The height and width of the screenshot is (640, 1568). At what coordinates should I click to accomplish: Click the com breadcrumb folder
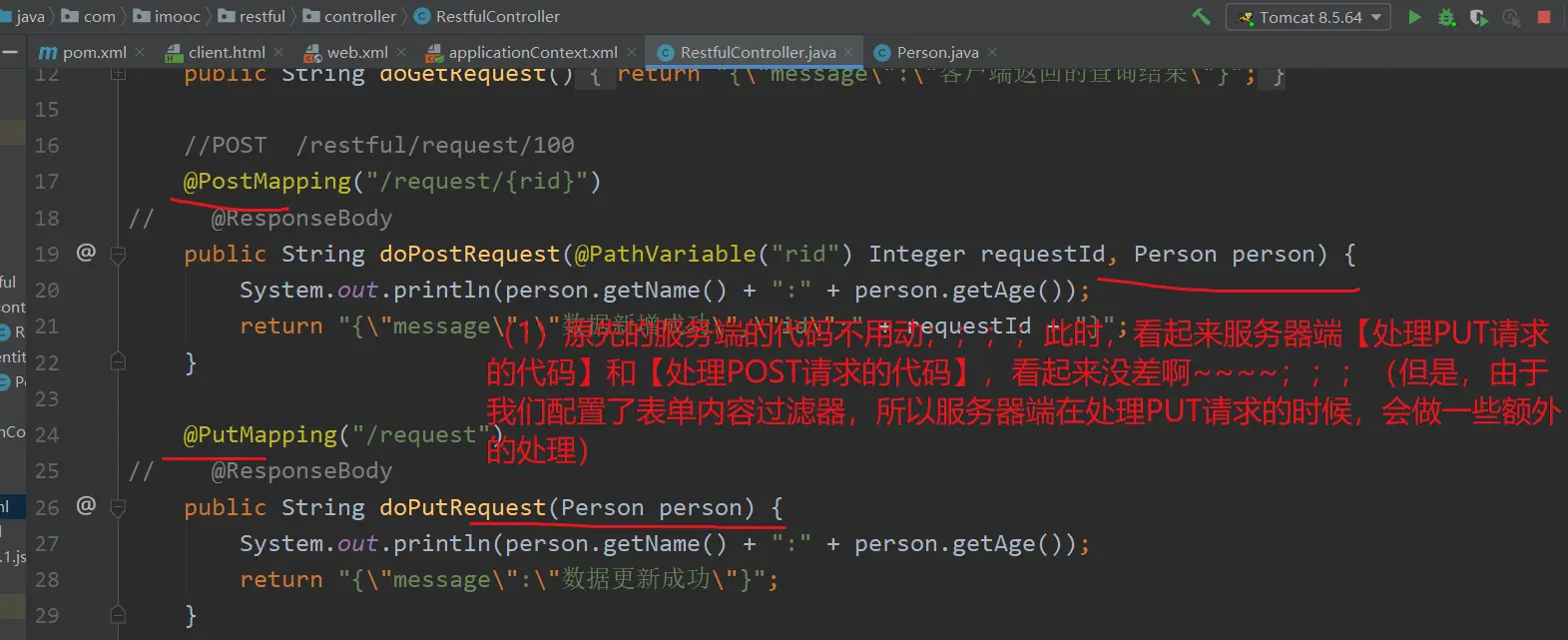89,16
